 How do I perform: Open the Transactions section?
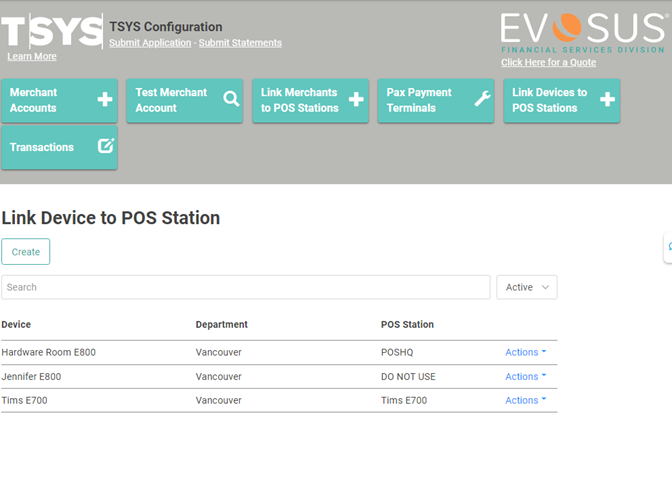[60, 147]
